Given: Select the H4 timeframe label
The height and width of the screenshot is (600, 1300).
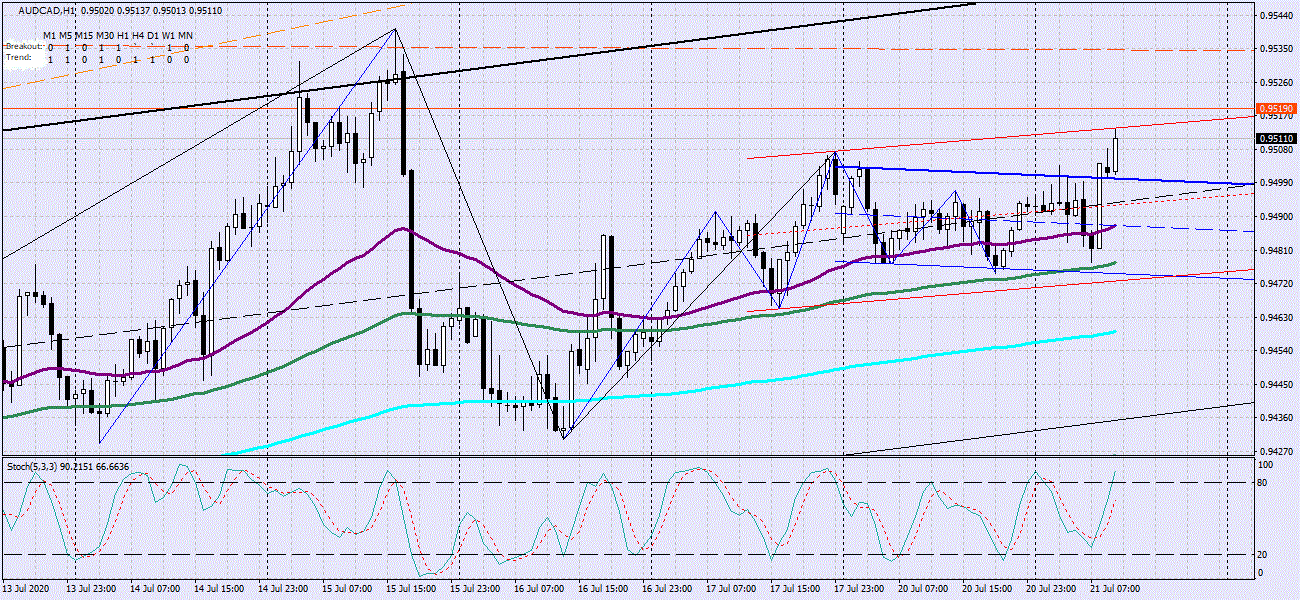Looking at the screenshot, I should 137,36.
